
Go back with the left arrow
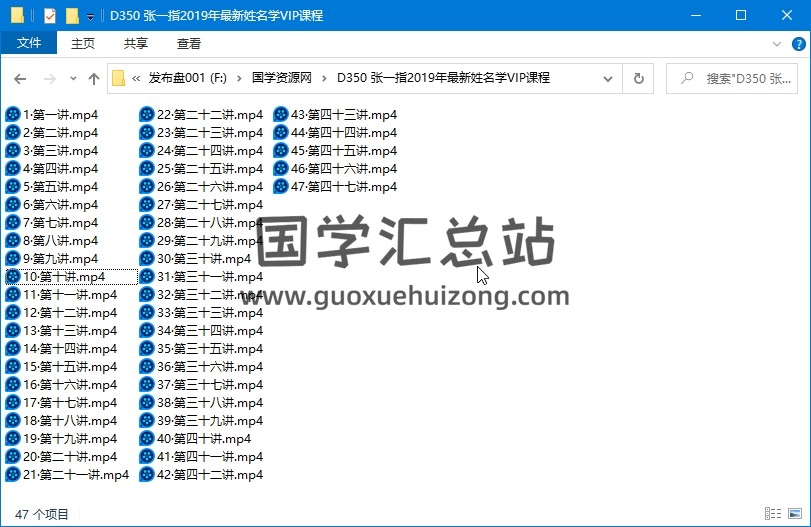pyautogui.click(x=20, y=79)
